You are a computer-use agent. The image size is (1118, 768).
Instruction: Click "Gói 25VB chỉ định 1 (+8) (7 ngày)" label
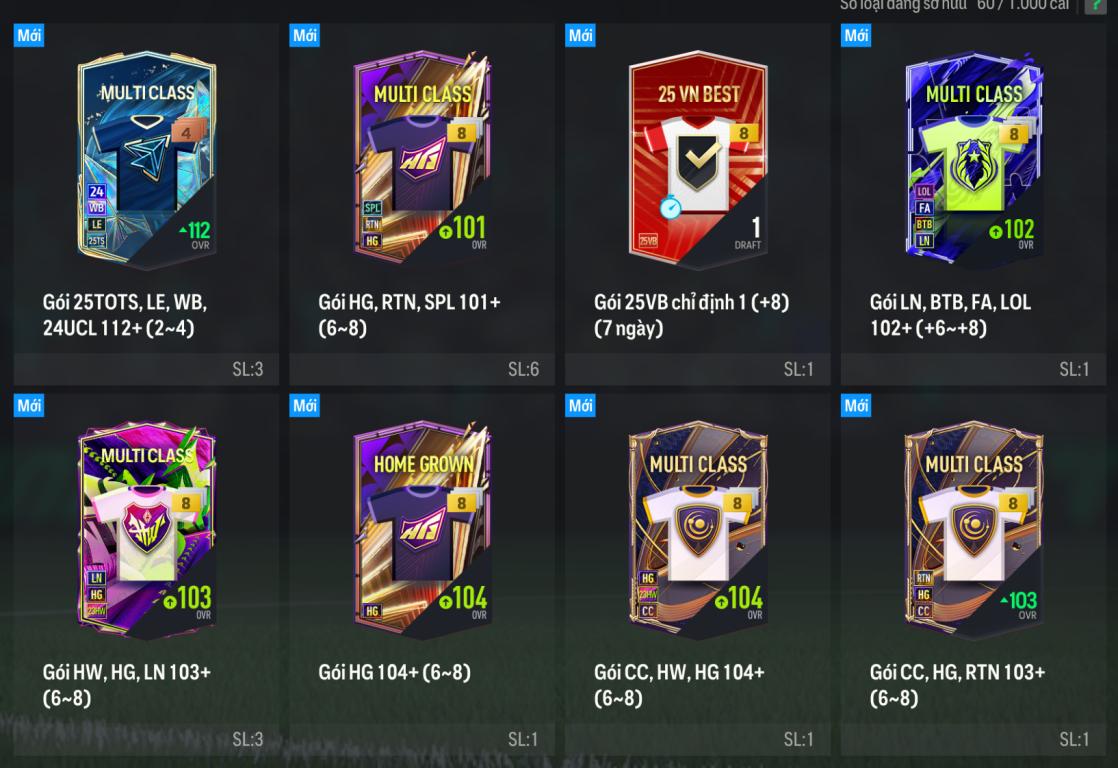(x=692, y=314)
